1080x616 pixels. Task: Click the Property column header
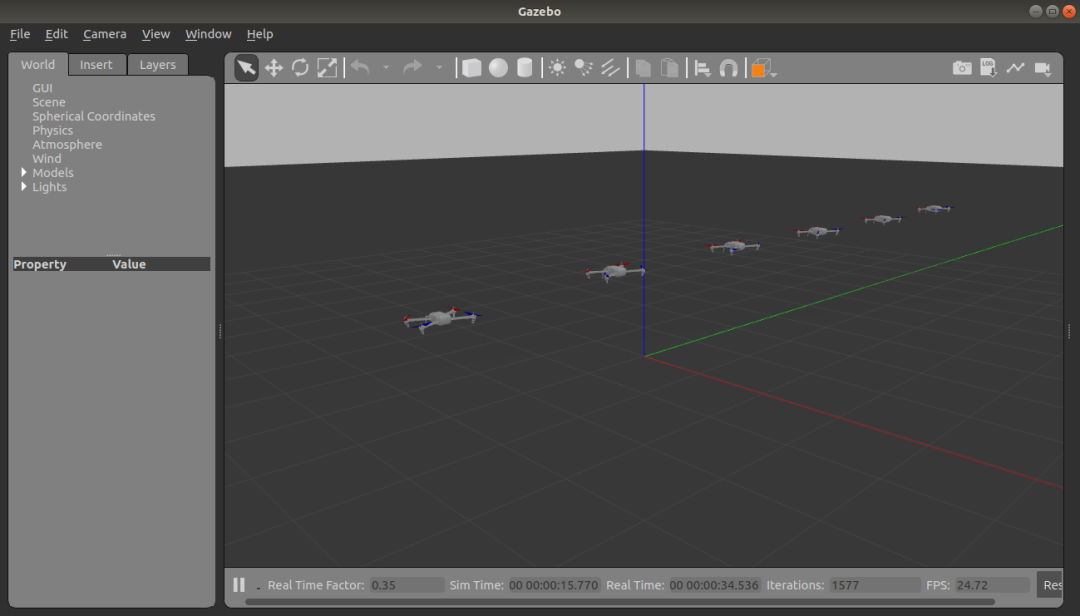tap(40, 264)
